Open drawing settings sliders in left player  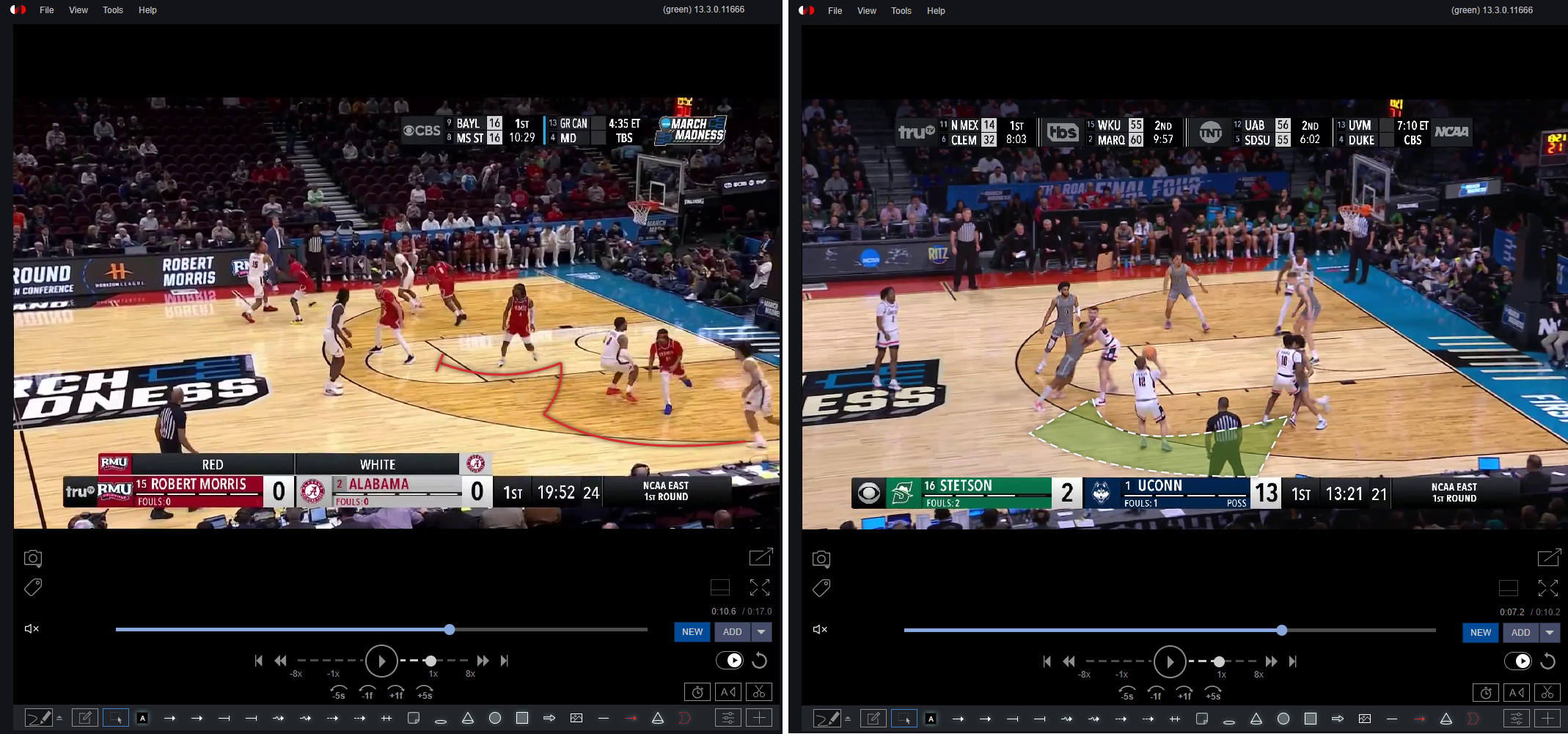point(728,718)
